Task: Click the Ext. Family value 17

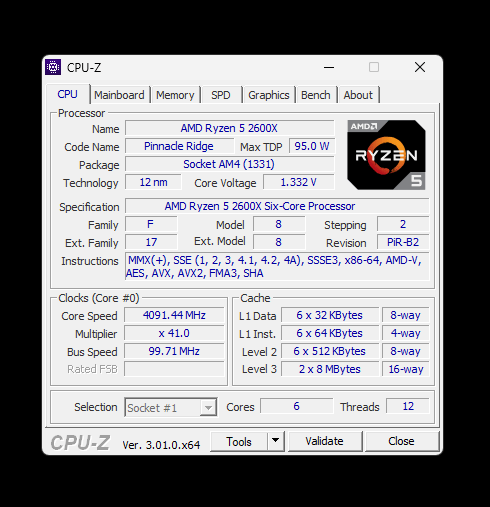Action: 151,242
